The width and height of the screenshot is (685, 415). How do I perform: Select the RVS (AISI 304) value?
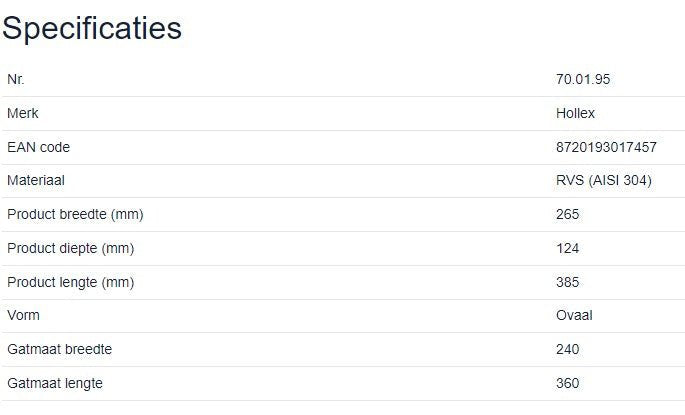click(603, 181)
